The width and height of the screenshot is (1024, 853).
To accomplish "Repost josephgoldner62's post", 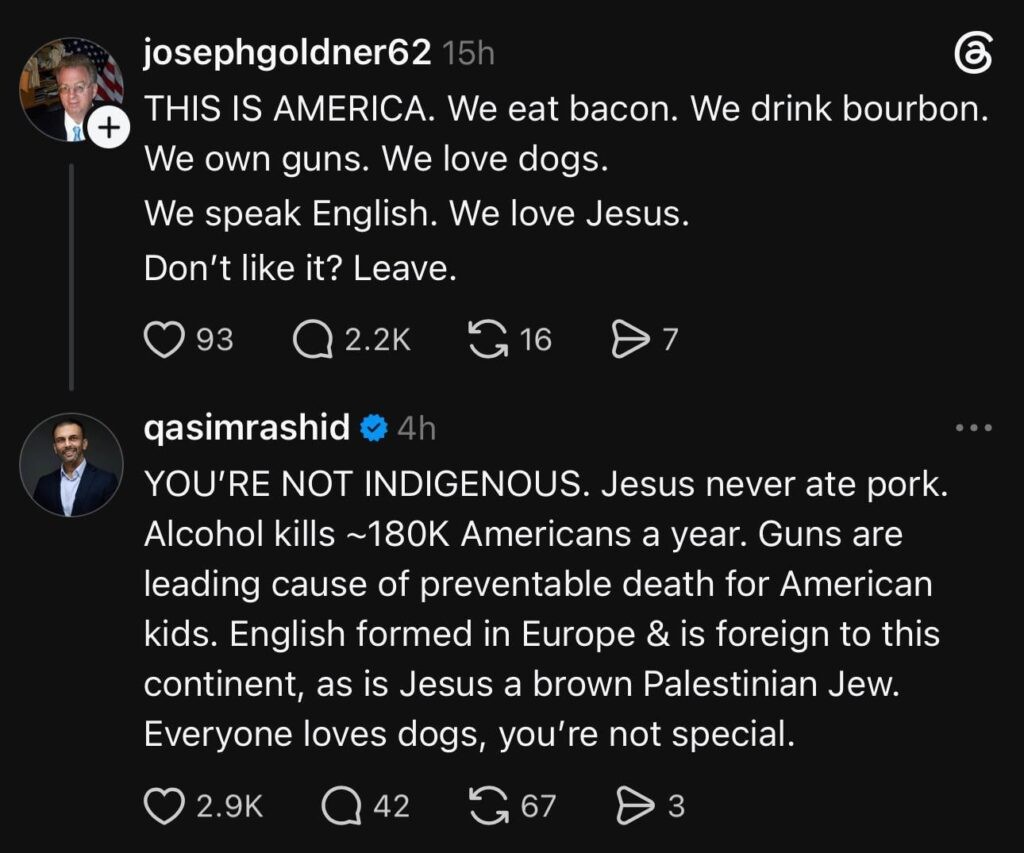I will click(488, 340).
